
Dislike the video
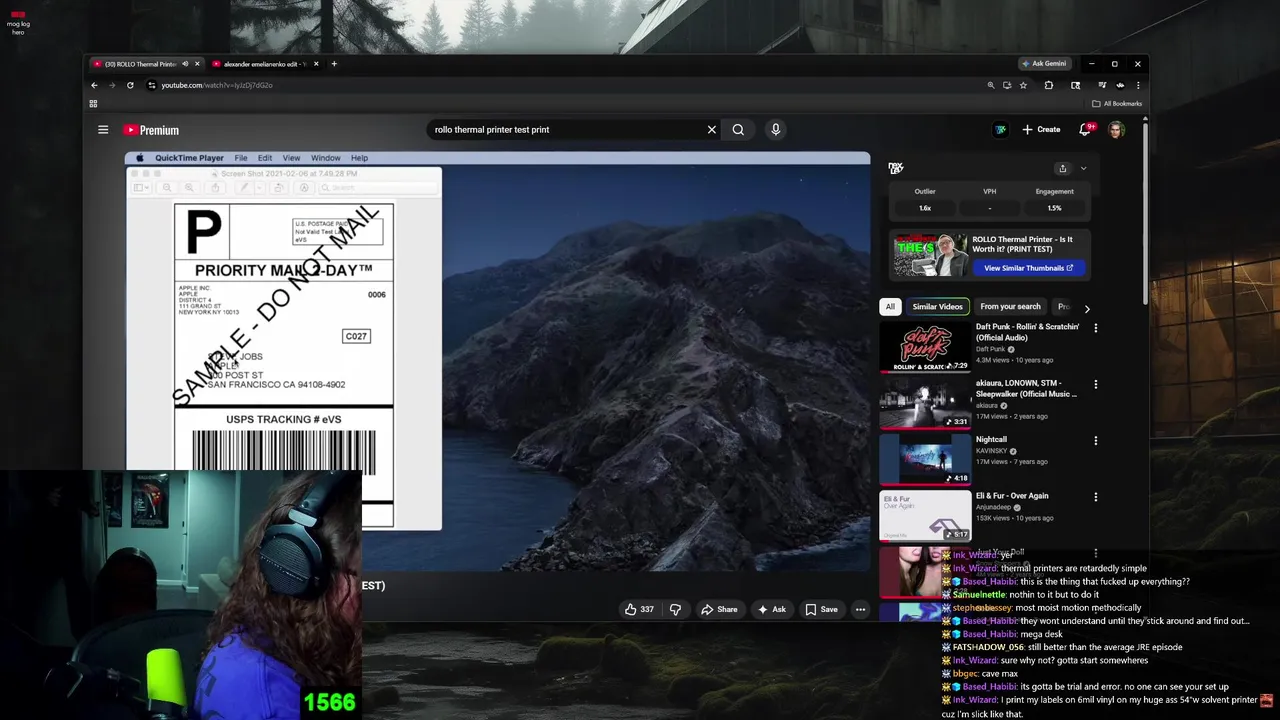pos(675,609)
